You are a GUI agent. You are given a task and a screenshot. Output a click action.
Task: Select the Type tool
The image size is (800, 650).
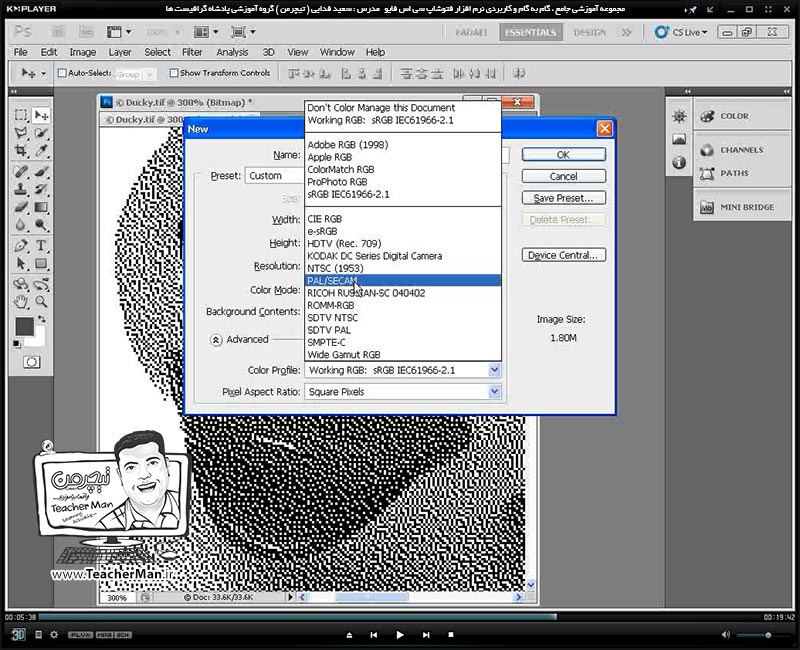41,245
